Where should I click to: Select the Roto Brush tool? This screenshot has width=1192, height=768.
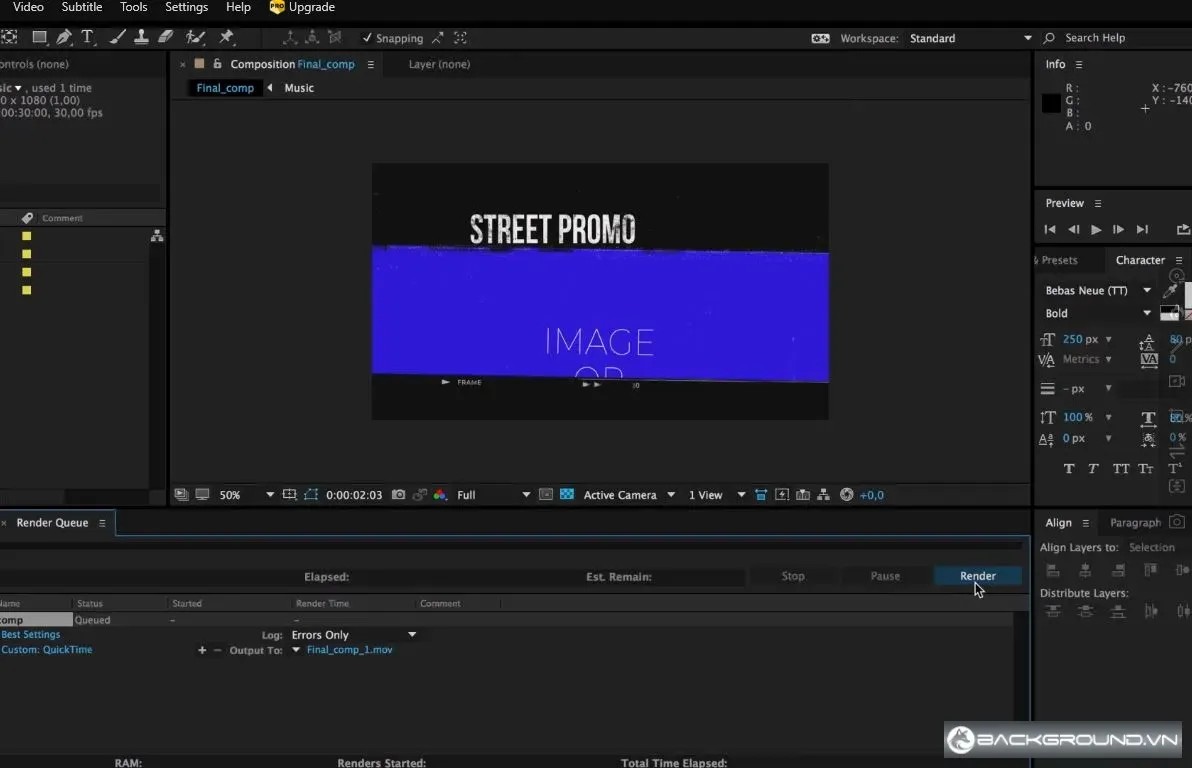pos(195,36)
